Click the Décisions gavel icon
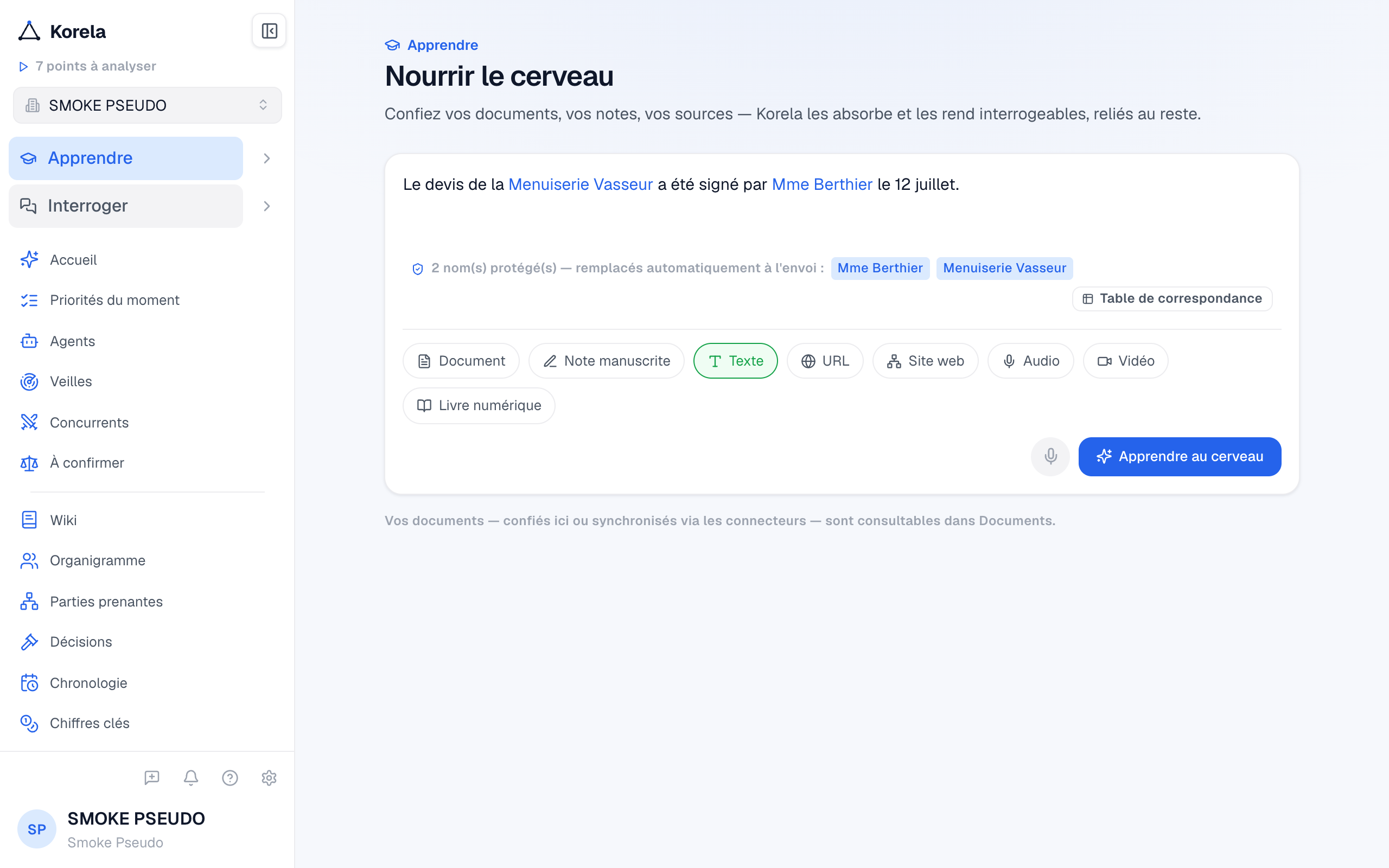 tap(29, 642)
